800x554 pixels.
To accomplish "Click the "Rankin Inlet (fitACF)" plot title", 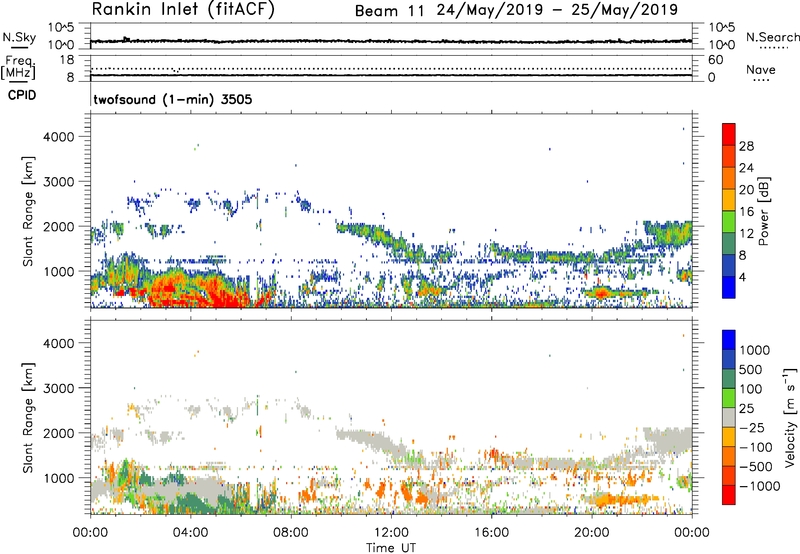I will [183, 9].
